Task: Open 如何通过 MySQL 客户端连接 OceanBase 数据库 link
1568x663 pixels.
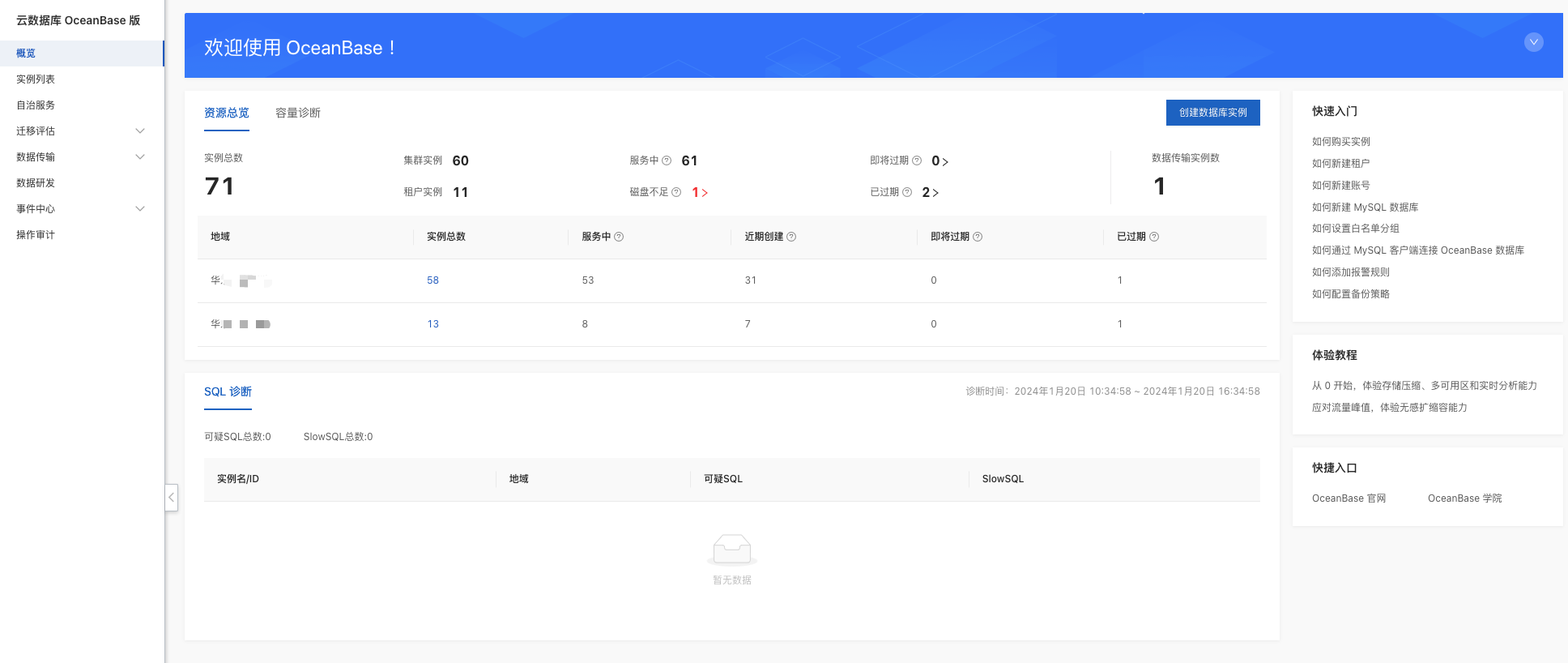Action: (1418, 250)
